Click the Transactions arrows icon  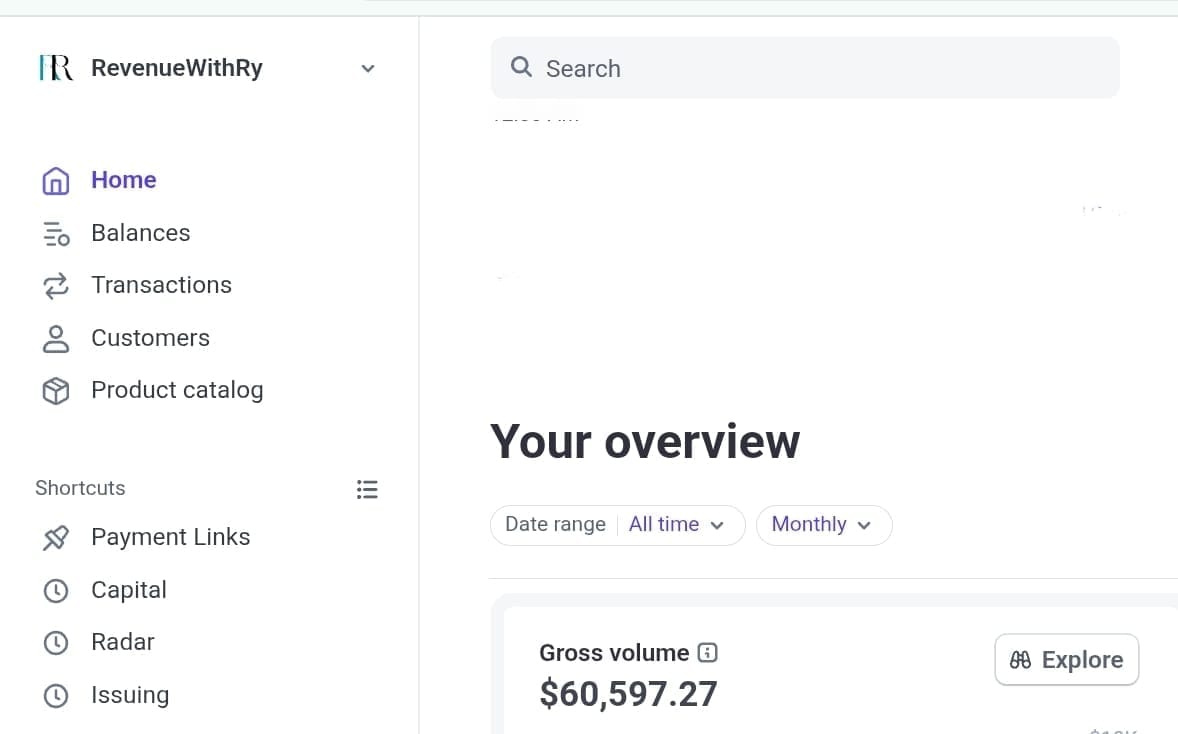coord(56,286)
